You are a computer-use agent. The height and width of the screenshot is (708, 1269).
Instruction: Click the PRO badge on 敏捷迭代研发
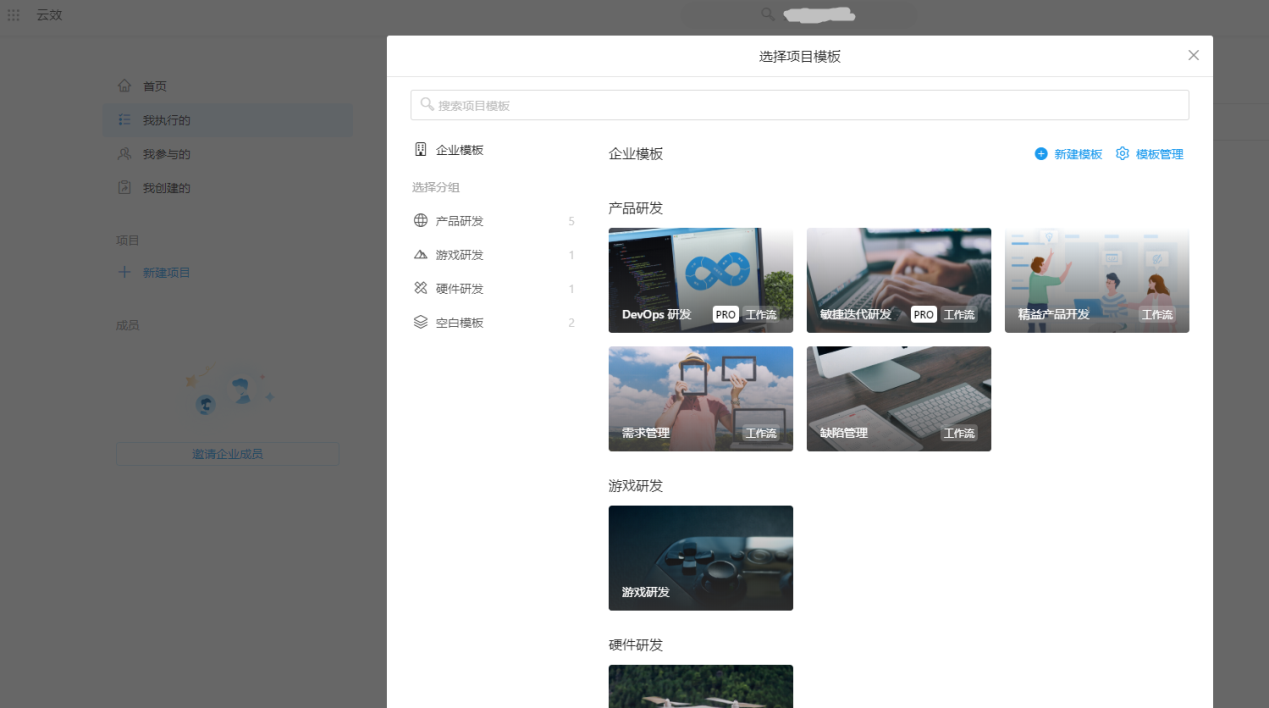point(923,314)
